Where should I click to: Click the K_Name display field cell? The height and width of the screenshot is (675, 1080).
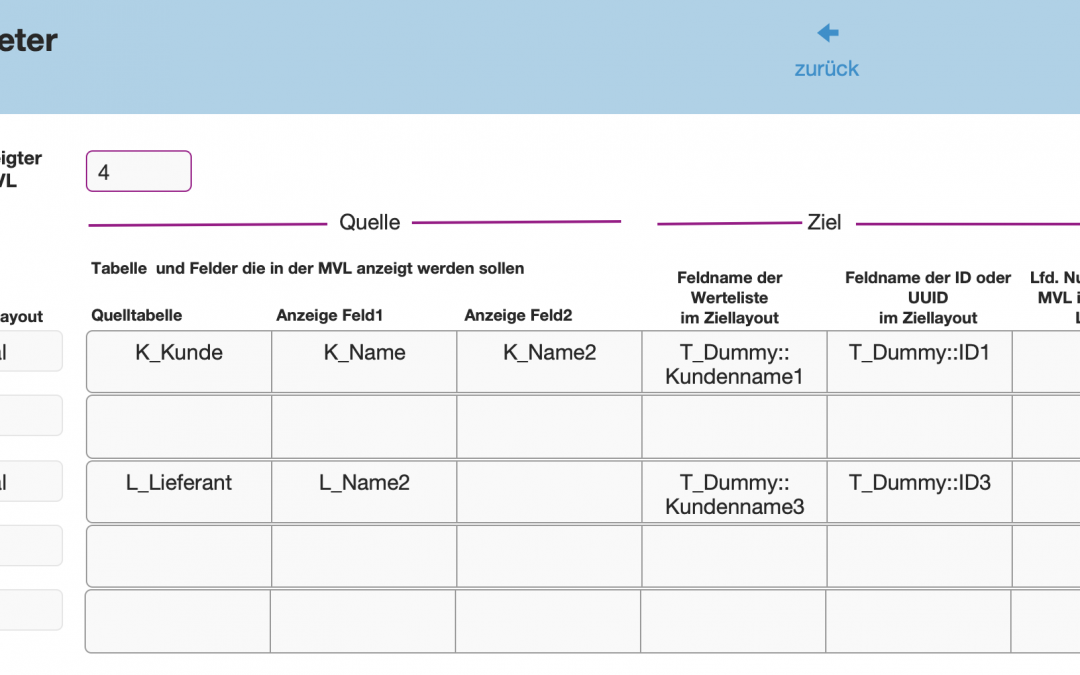pyautogui.click(x=364, y=362)
